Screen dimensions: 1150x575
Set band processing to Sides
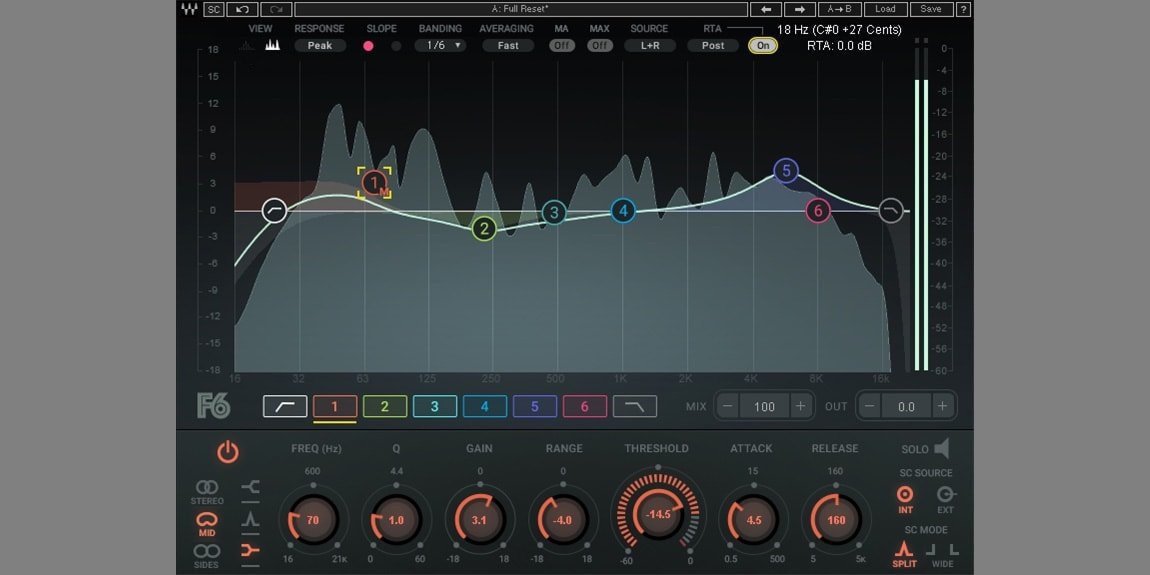pos(207,555)
